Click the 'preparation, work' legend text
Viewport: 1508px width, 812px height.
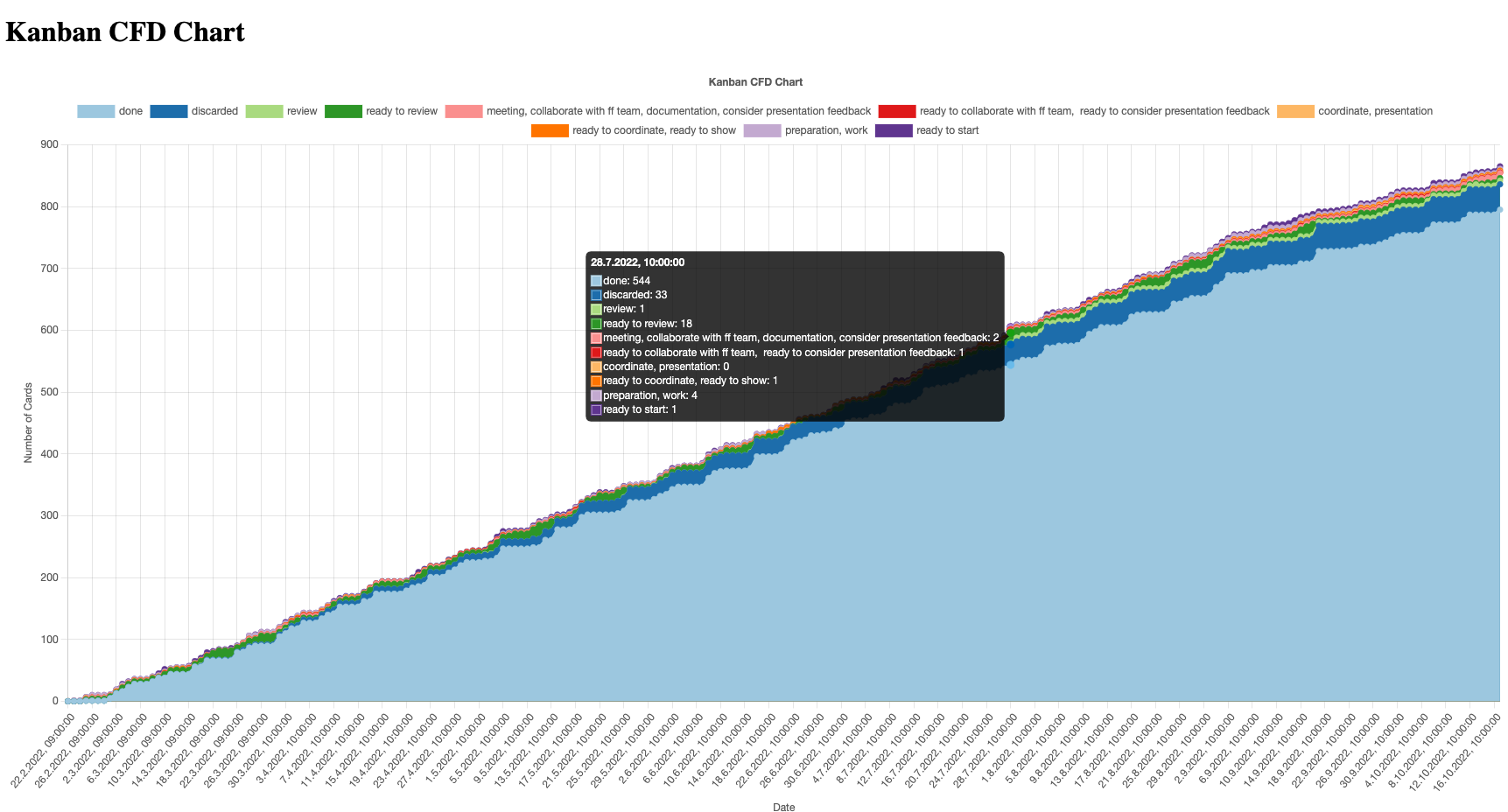click(x=826, y=130)
